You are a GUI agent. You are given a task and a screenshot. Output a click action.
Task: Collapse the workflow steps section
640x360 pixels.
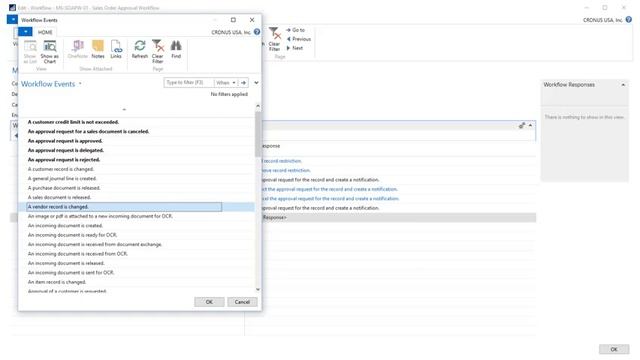[x=530, y=125]
